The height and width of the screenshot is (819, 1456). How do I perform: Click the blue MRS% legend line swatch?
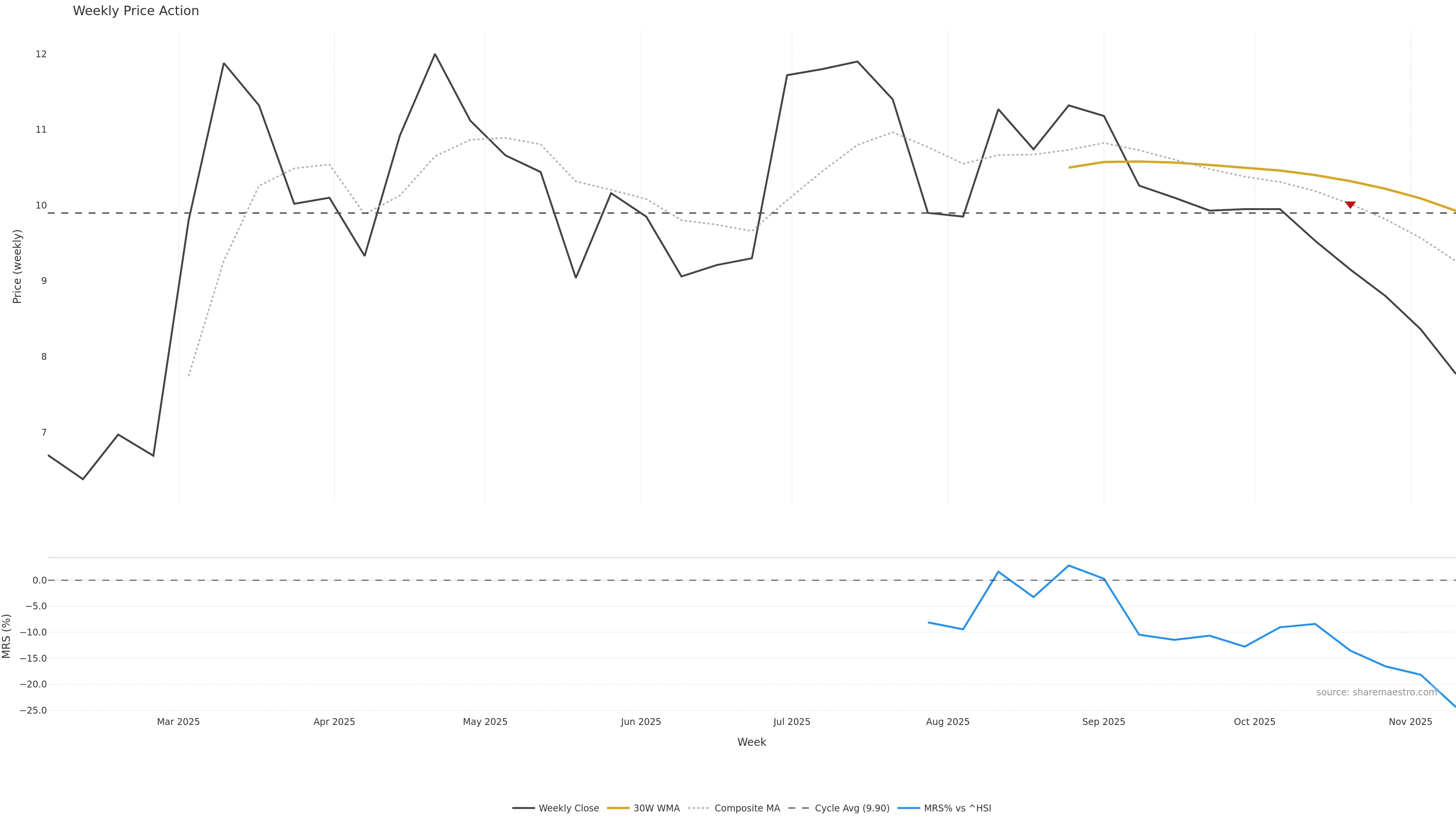coord(908,808)
